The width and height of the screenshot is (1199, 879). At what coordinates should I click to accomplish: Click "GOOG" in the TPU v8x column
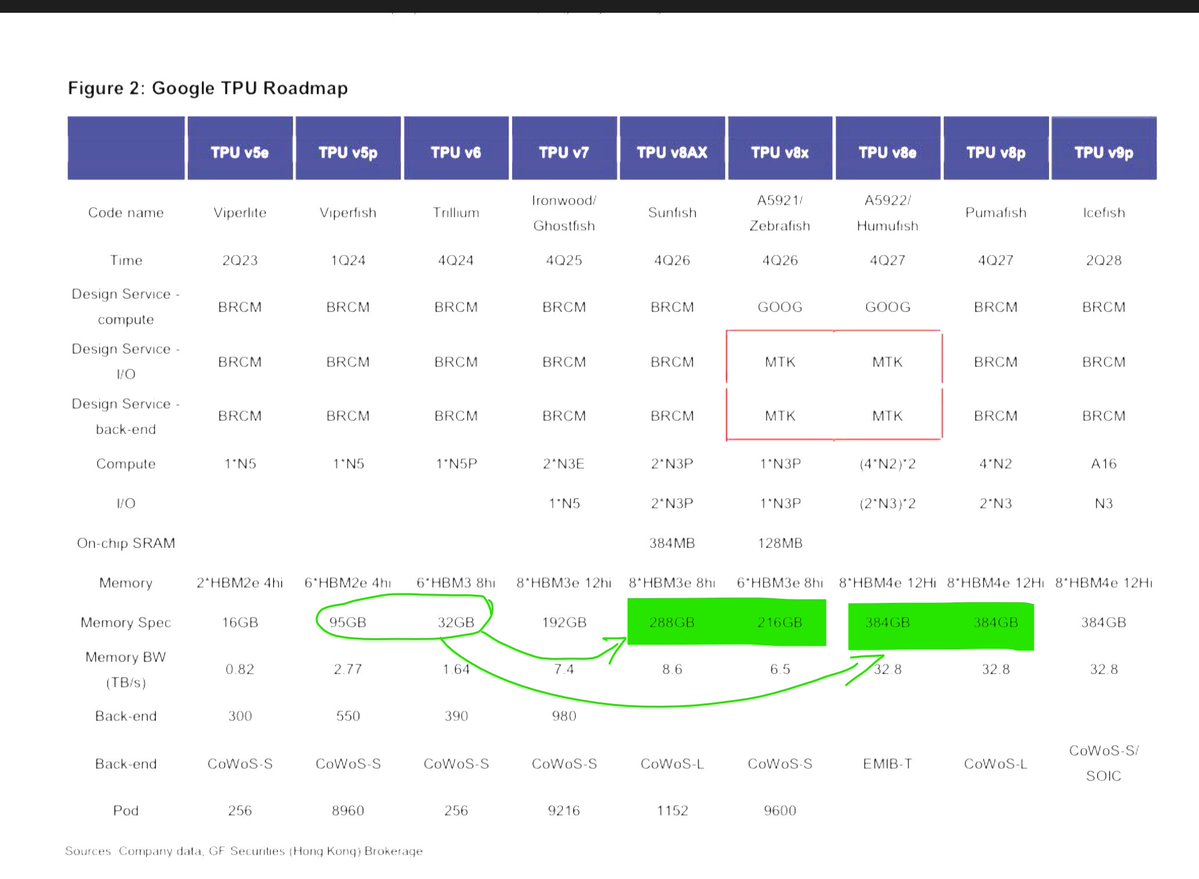coord(780,307)
